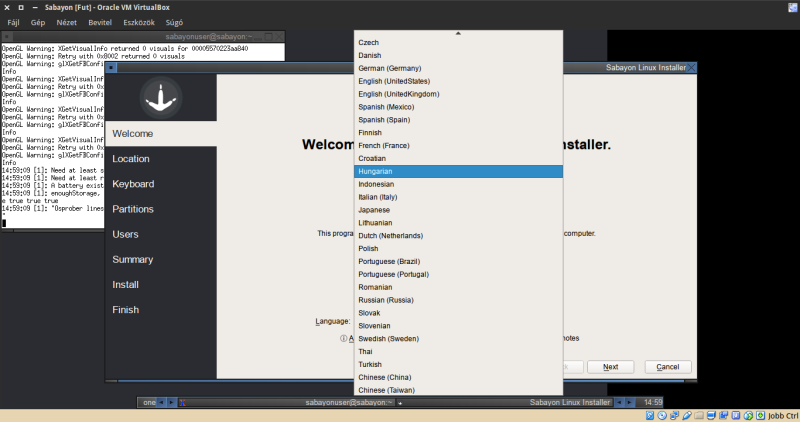The image size is (800, 422).
Task: Choose English (UnitedKingdom) language
Action: 458,94
